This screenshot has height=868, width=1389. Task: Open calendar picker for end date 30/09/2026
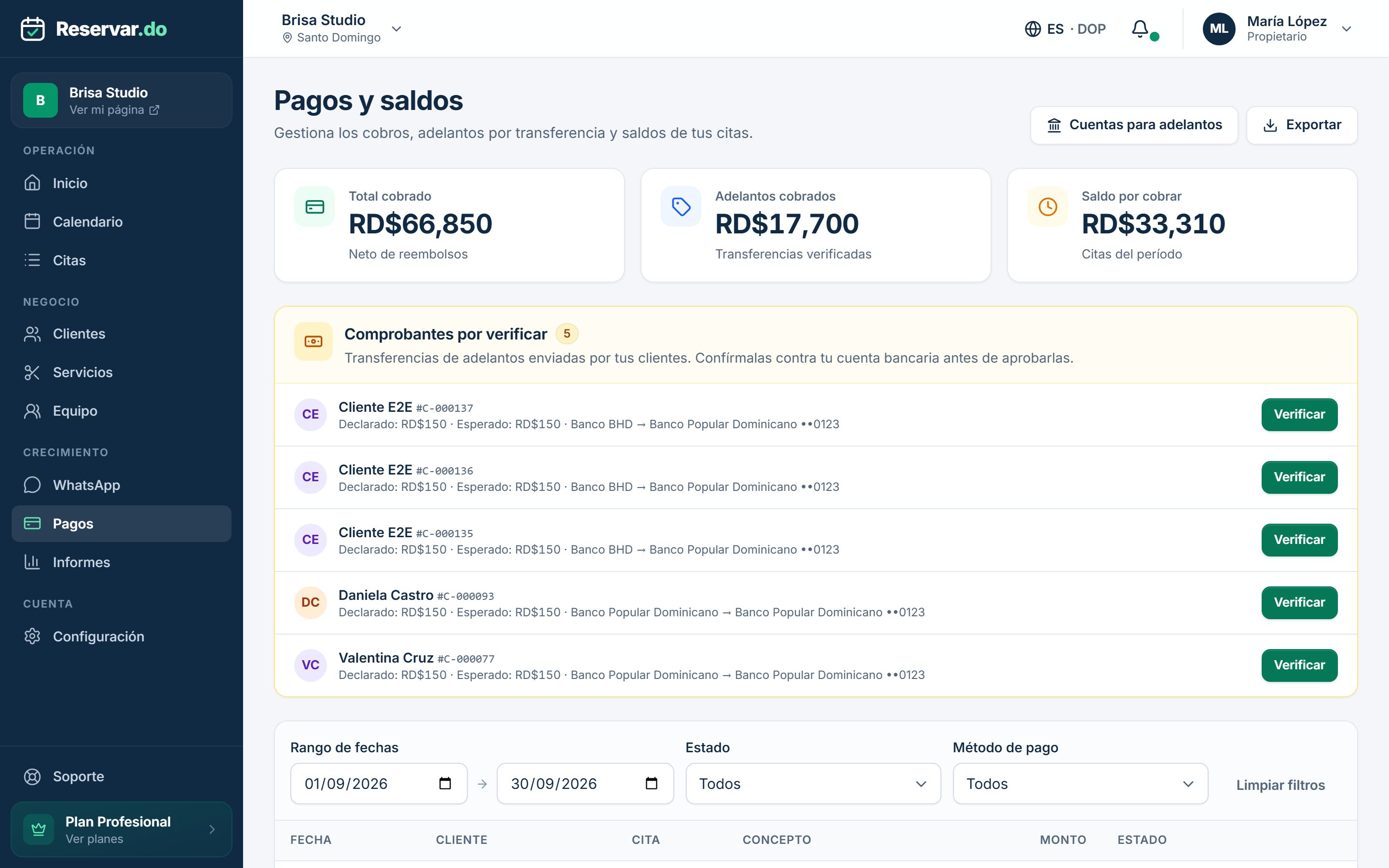(651, 783)
